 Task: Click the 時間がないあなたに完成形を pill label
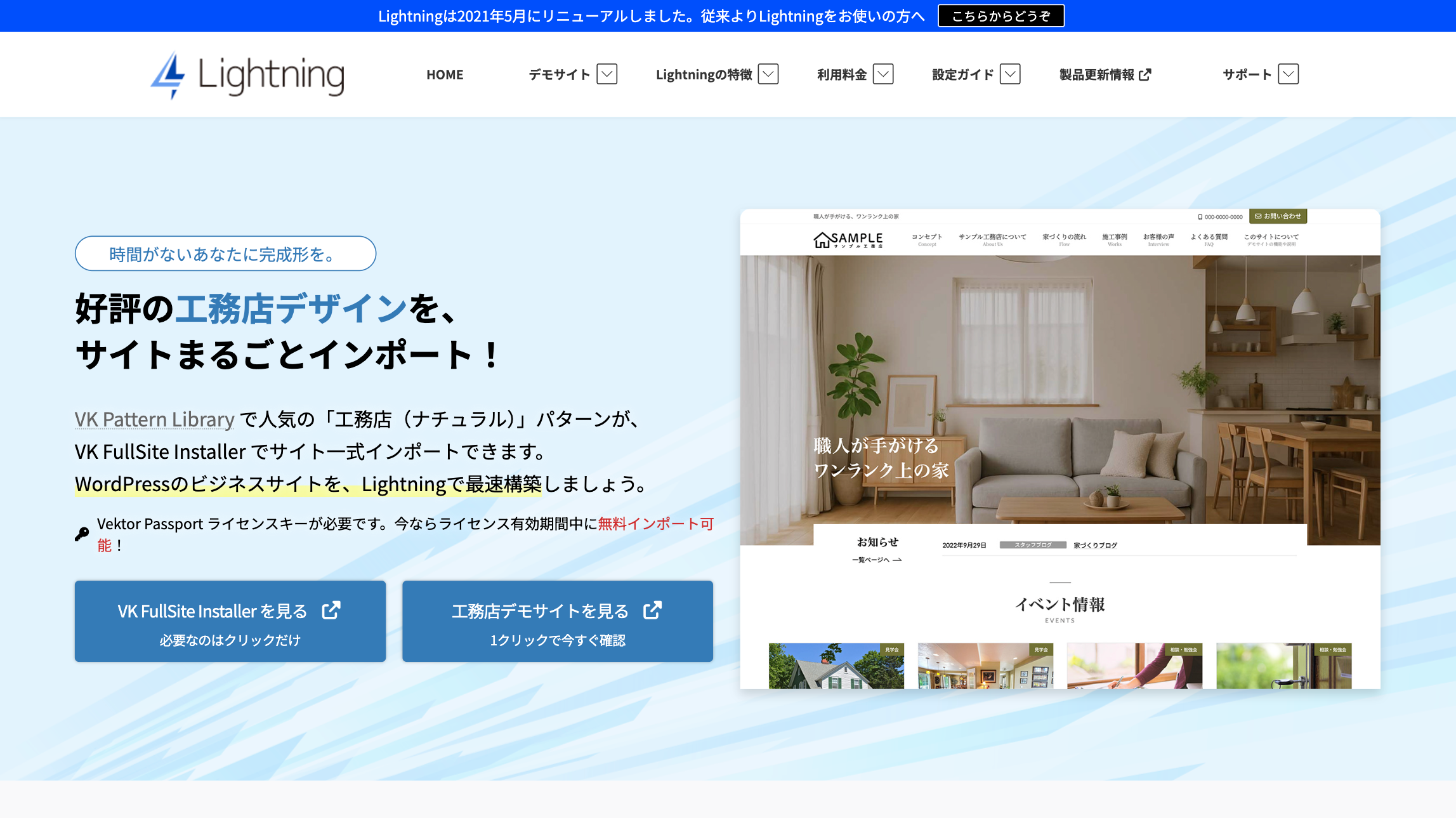click(225, 254)
